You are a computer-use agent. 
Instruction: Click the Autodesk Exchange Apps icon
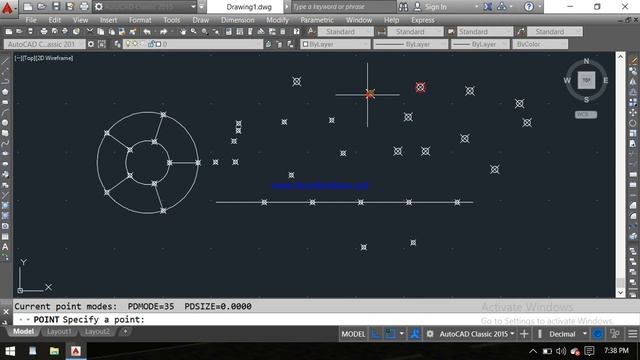coord(488,7)
